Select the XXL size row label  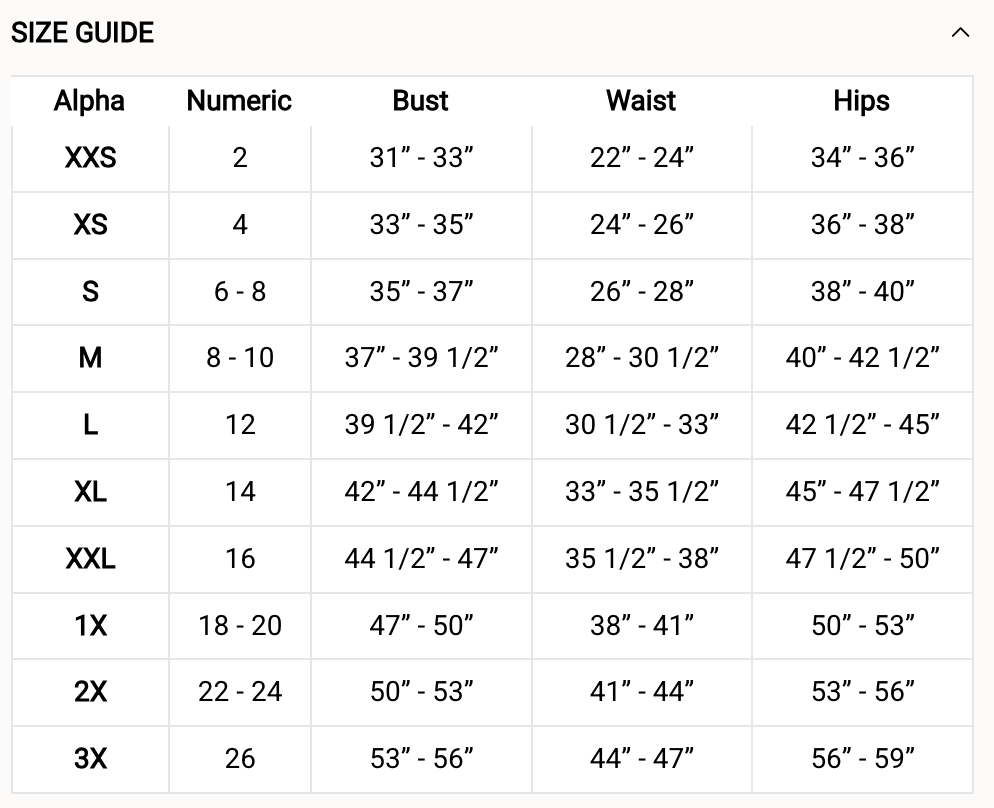[90, 558]
